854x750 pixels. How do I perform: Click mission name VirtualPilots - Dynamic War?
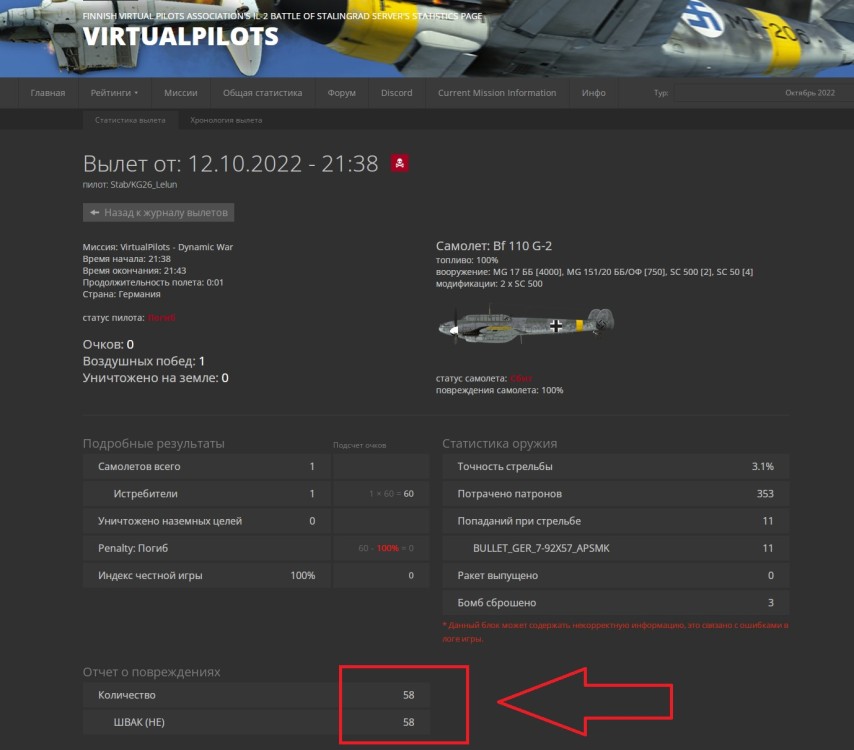[x=176, y=247]
